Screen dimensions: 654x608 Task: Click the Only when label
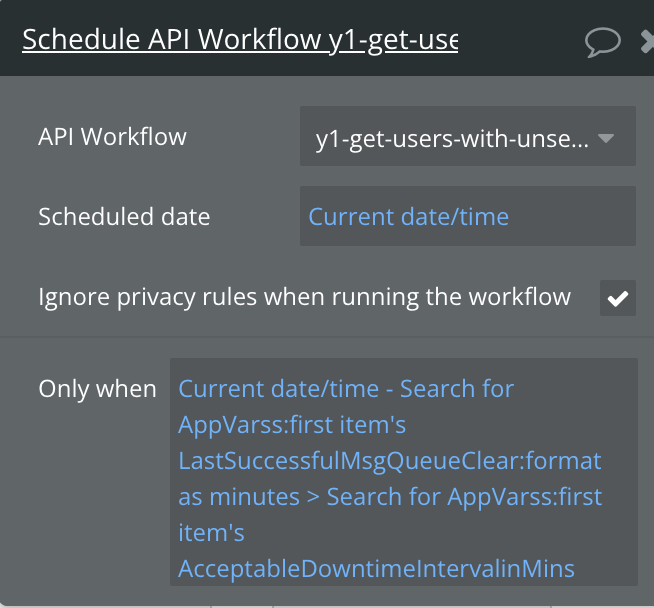(97, 389)
